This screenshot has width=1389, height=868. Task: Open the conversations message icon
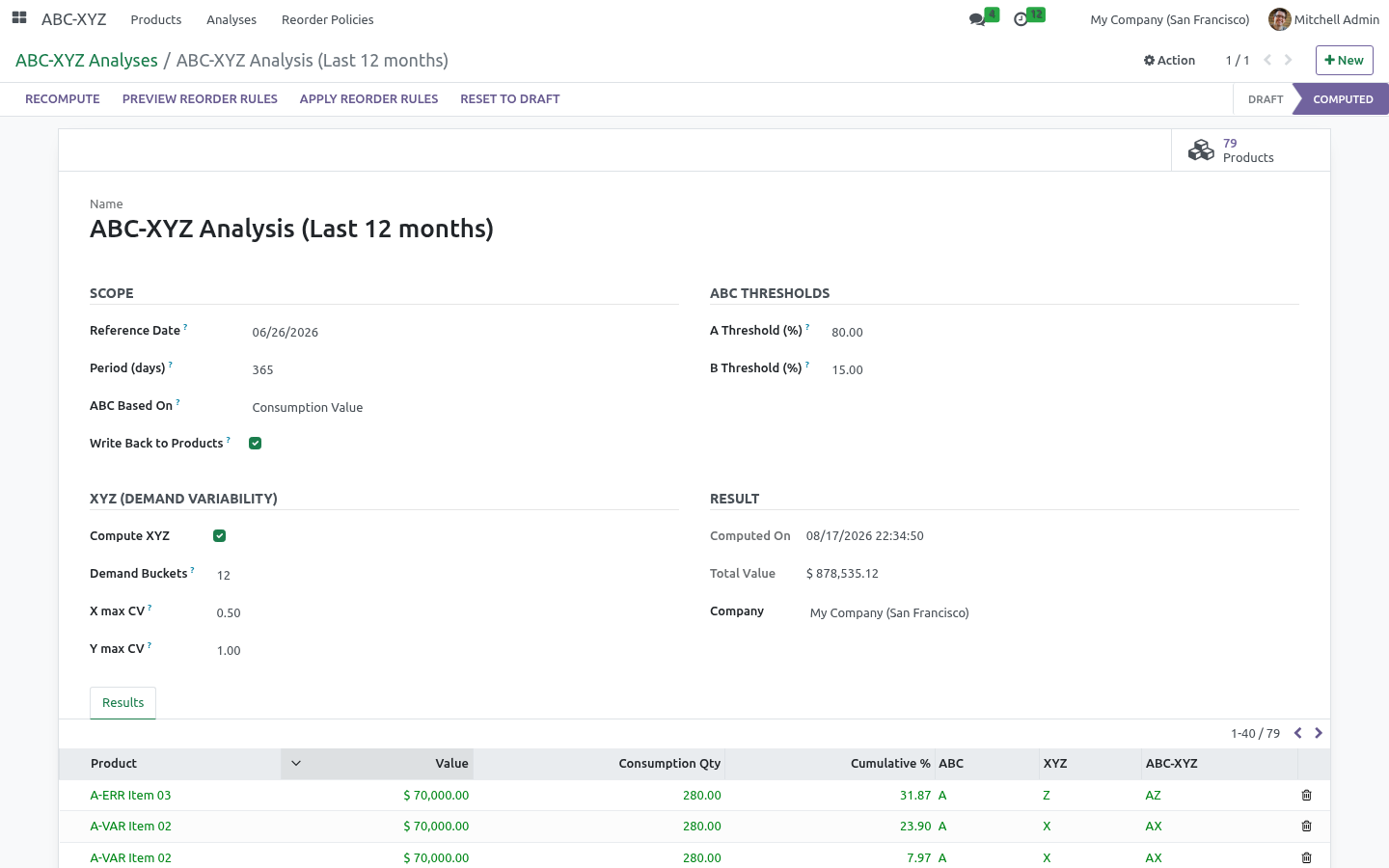978,19
